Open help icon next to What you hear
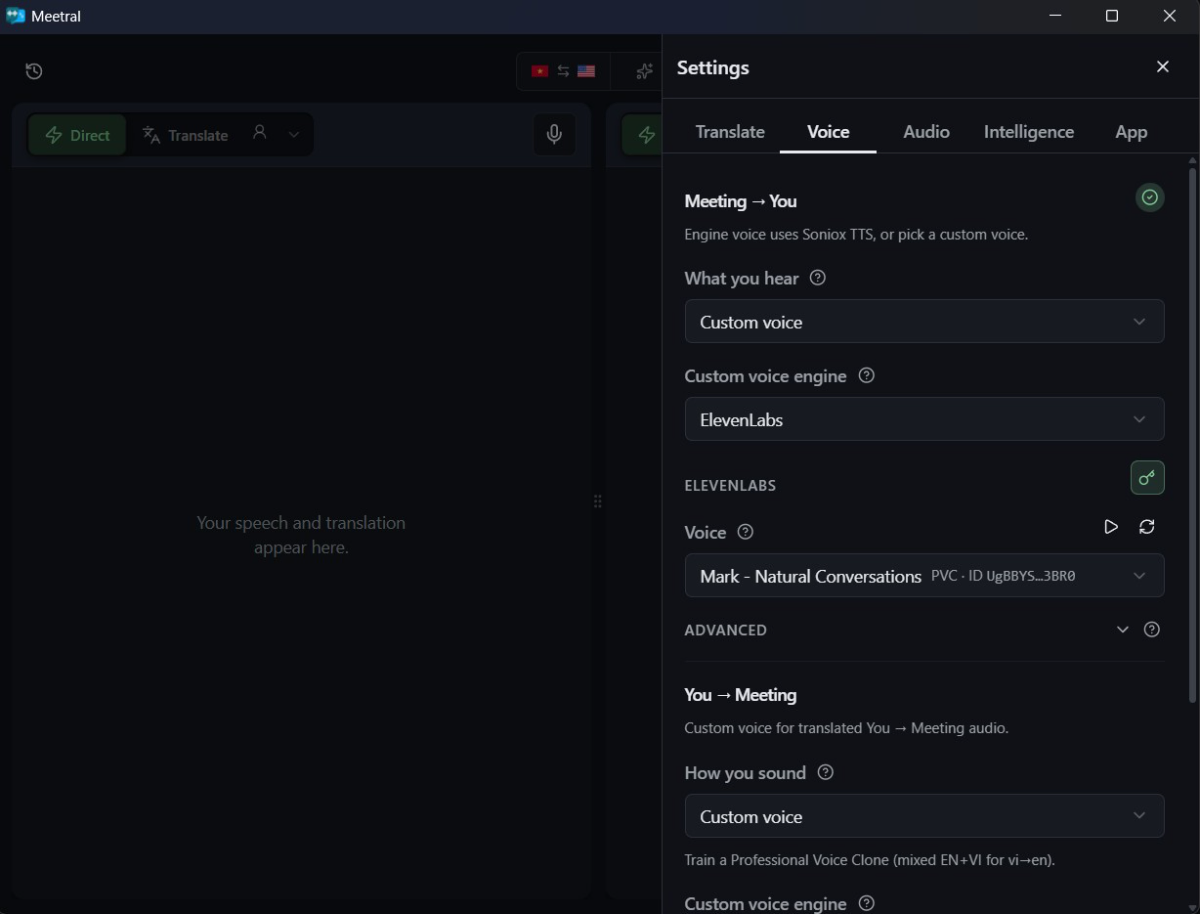 coord(818,278)
